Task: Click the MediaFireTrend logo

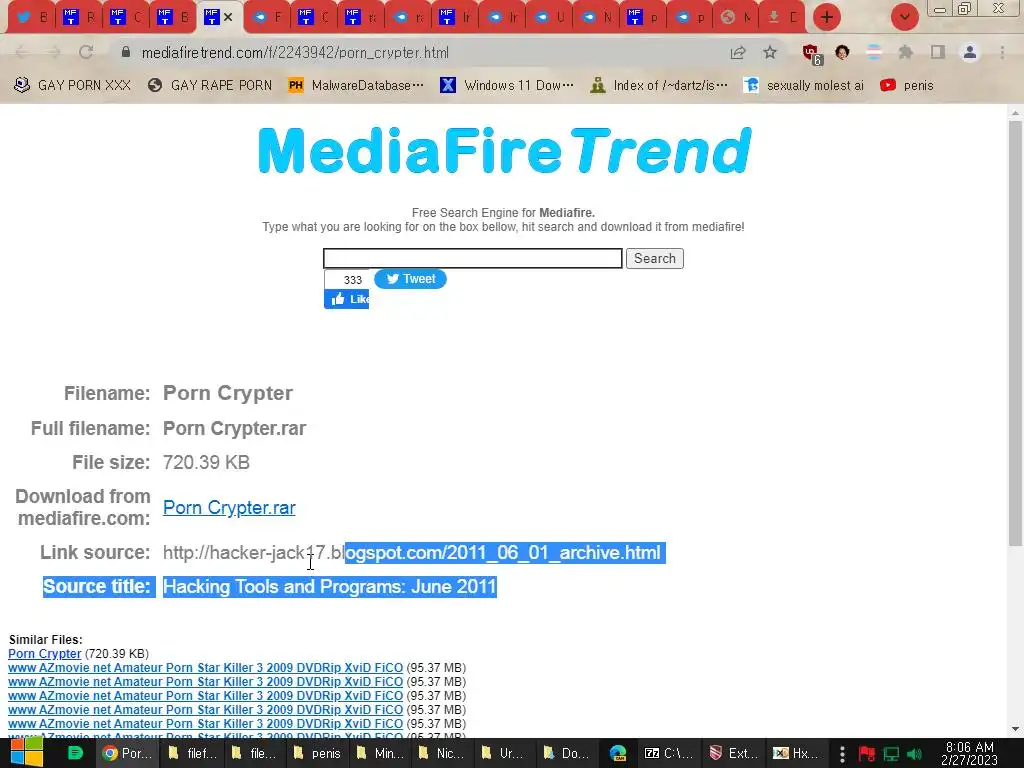Action: [x=504, y=151]
